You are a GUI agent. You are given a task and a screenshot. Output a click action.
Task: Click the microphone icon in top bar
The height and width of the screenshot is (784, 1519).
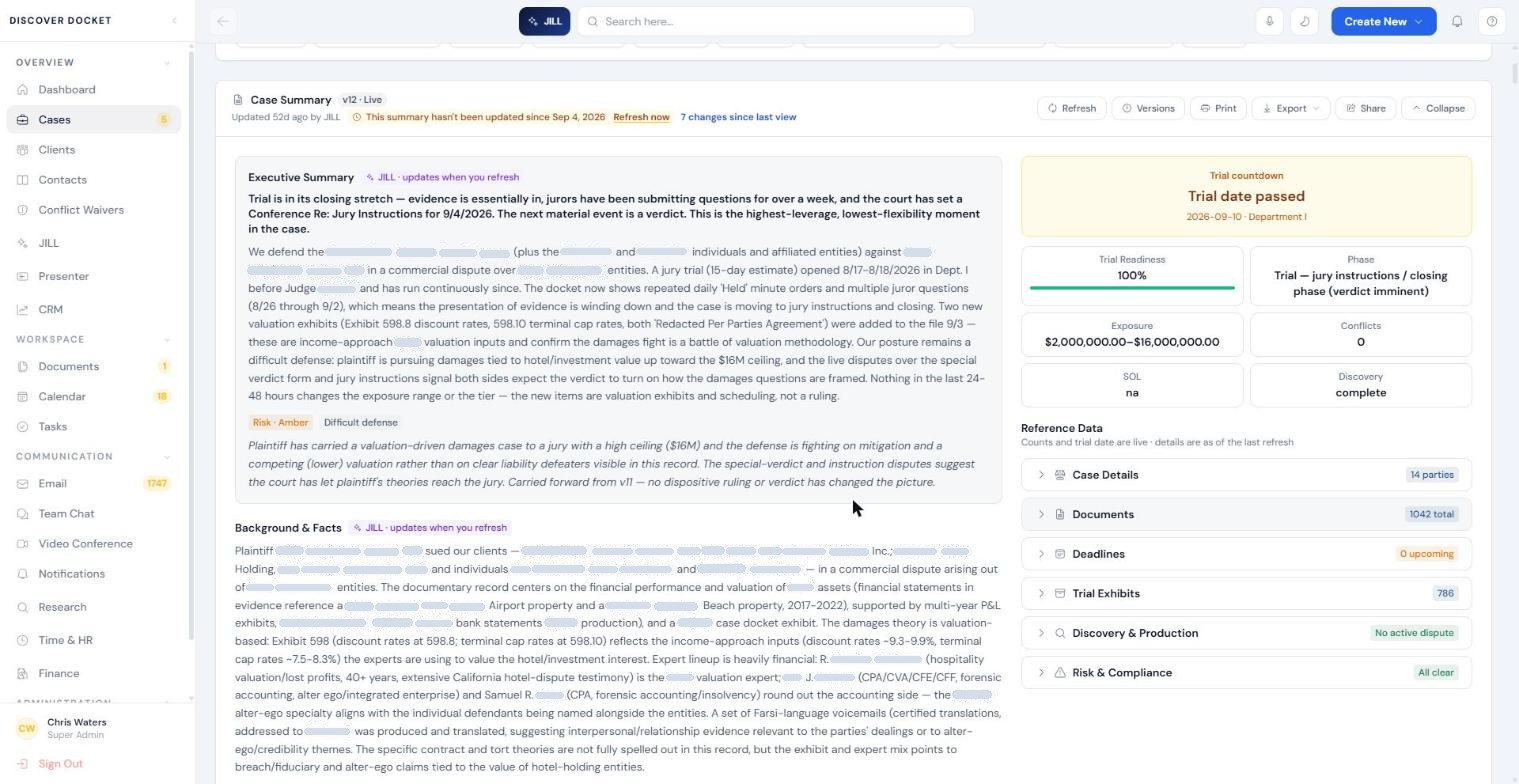pyautogui.click(x=1269, y=21)
